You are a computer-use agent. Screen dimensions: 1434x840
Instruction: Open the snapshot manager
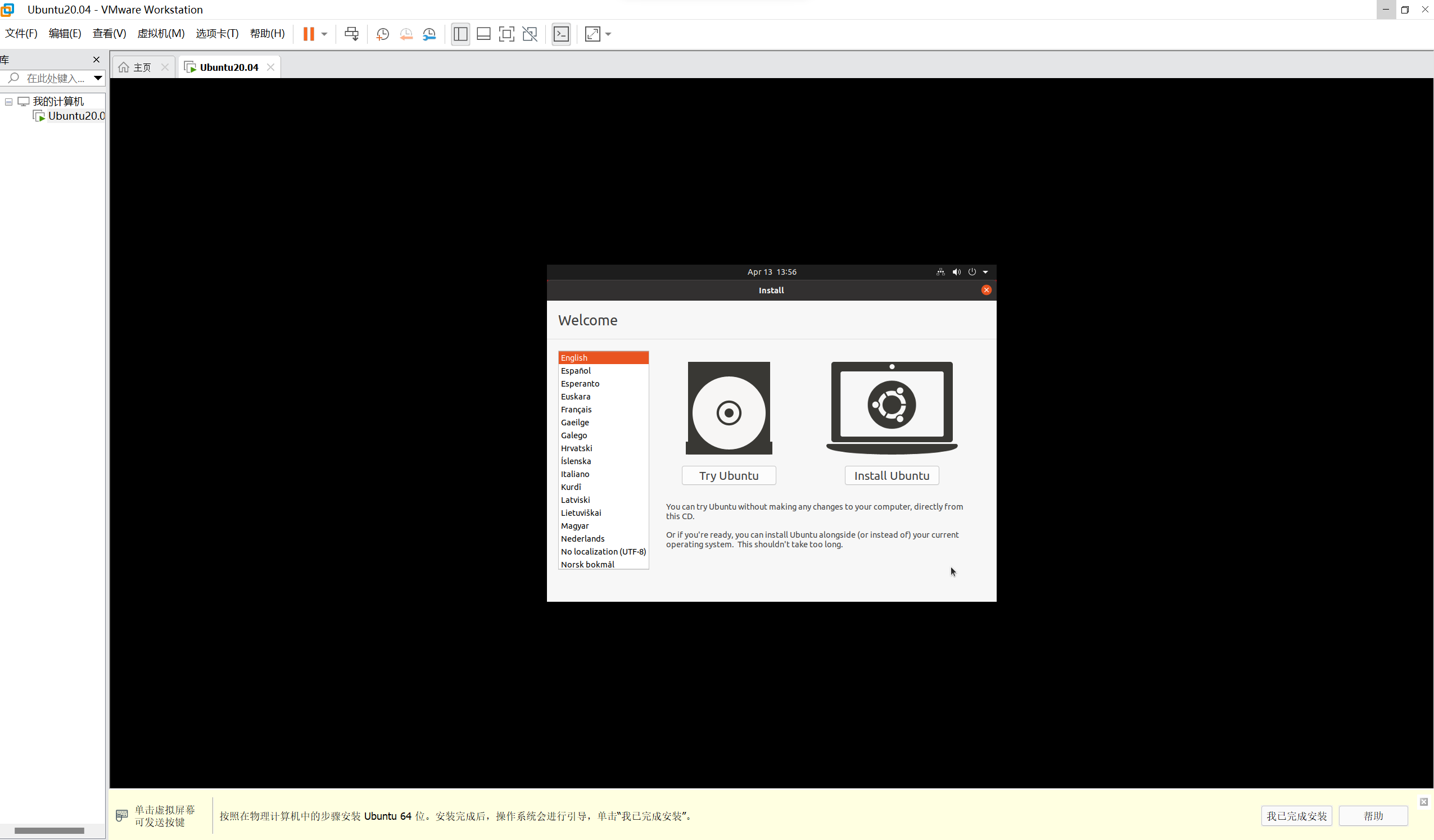[429, 34]
